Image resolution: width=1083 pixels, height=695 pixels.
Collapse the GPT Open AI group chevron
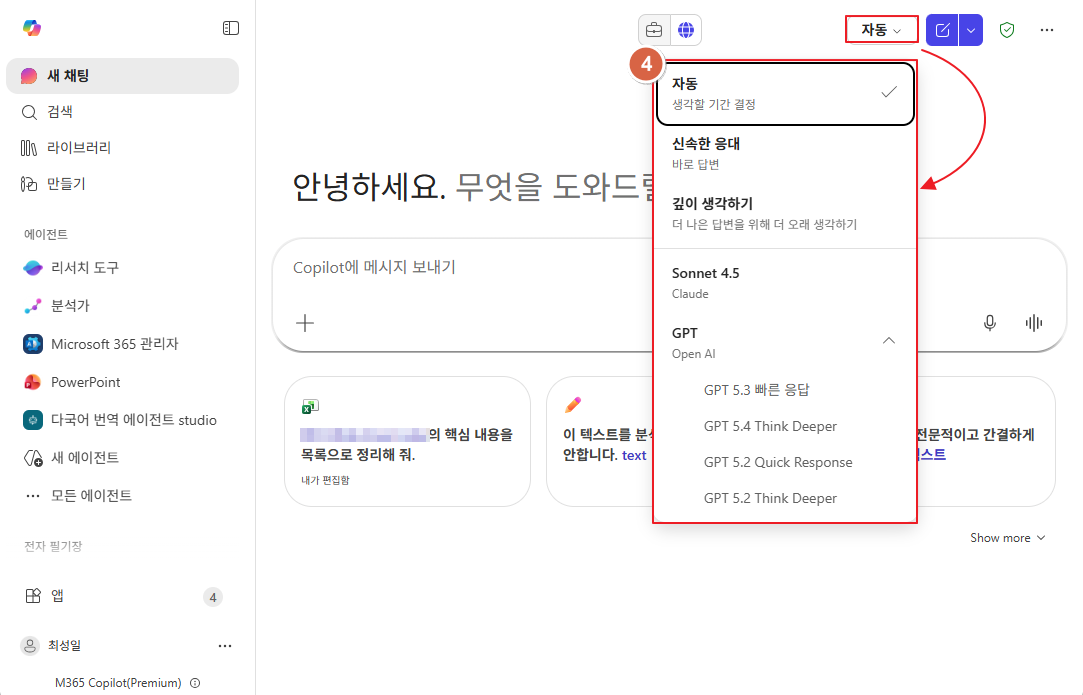coord(889,341)
